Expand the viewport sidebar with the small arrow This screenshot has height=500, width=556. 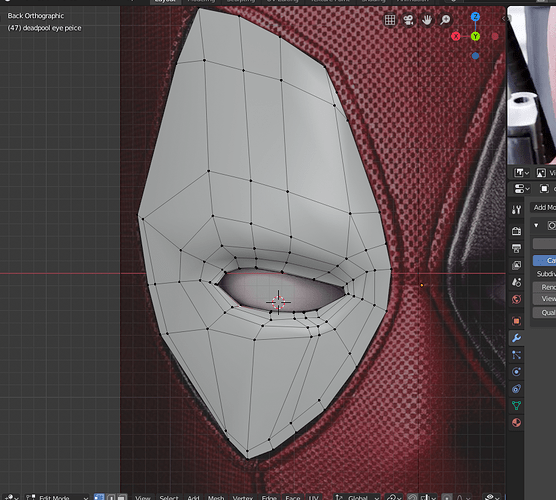[x=504, y=18]
